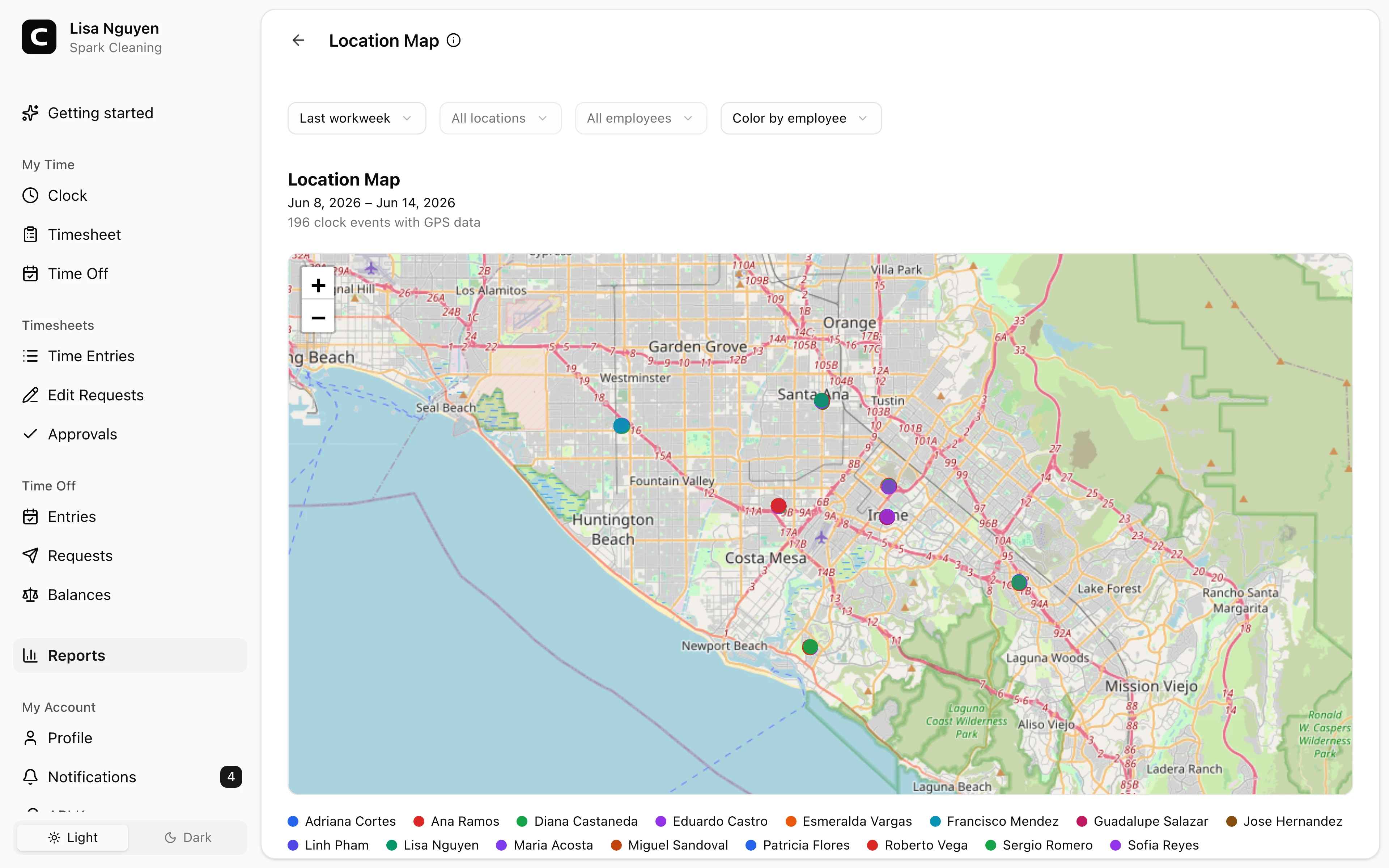The width and height of the screenshot is (1389, 868).
Task: Click the Edit Requests pencil icon
Action: 30,396
